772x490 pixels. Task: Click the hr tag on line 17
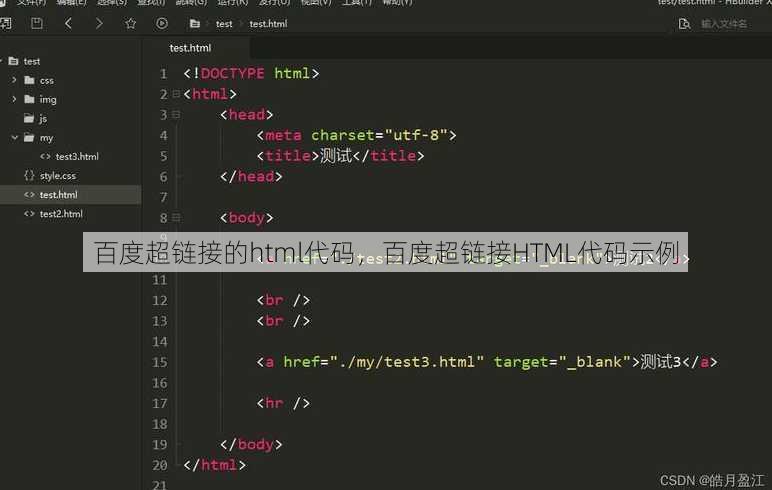[x=283, y=403]
